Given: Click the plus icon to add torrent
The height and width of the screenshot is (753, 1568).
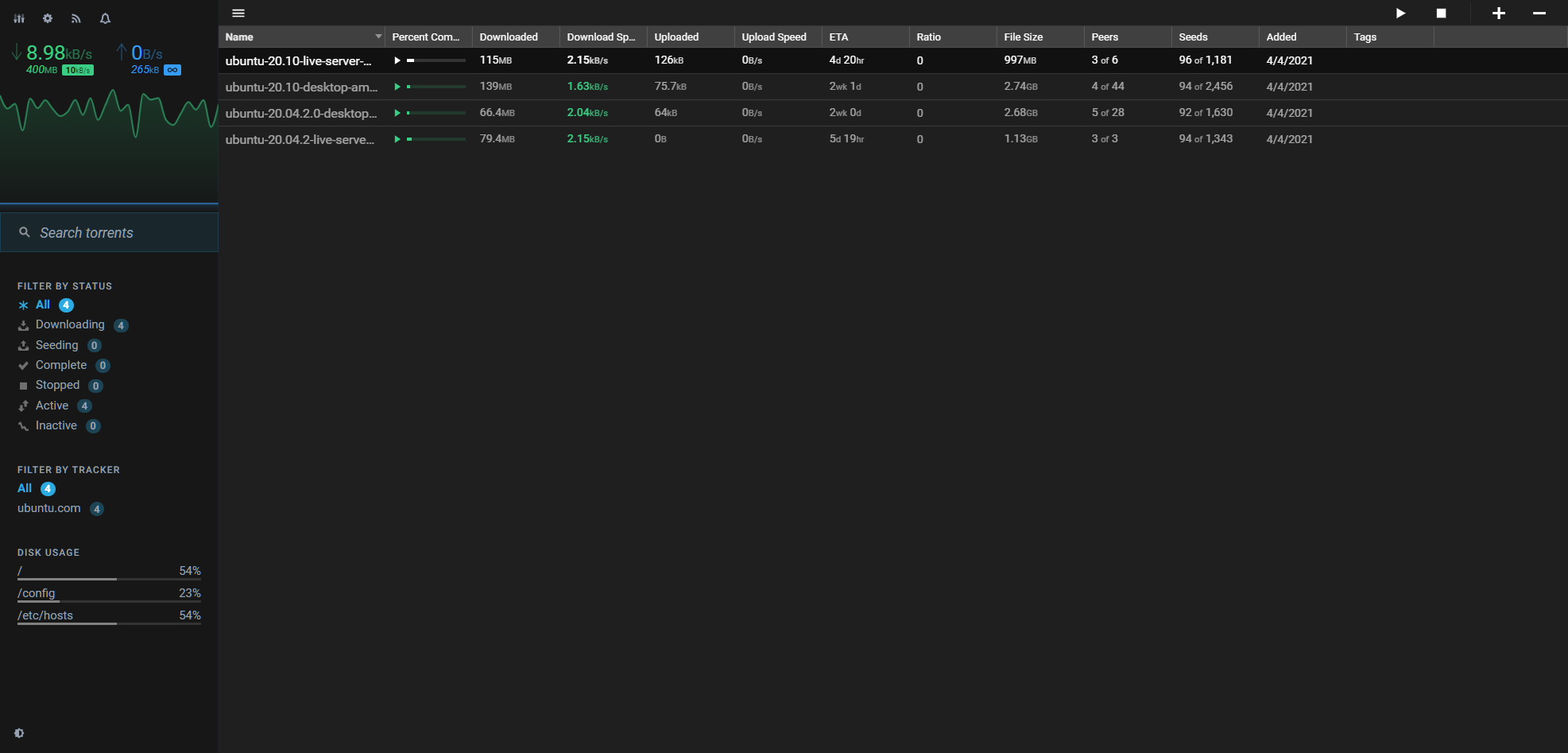Looking at the screenshot, I should click(1498, 14).
